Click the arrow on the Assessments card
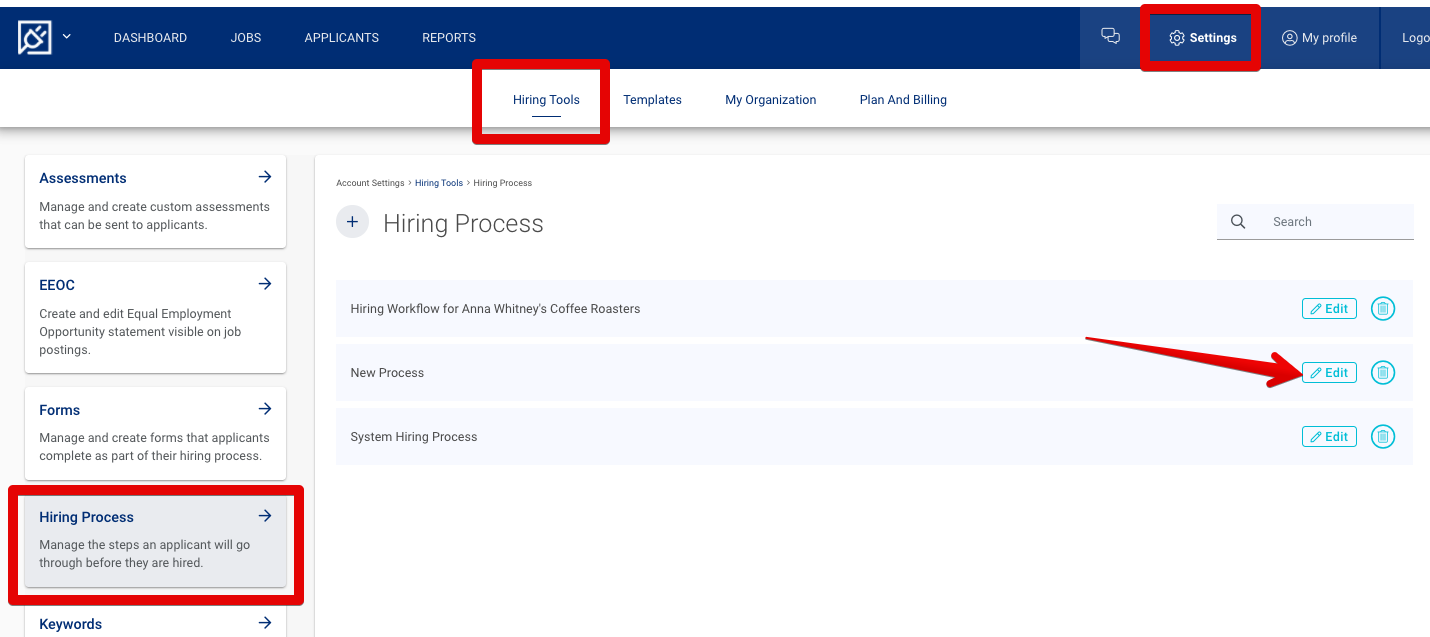Image resolution: width=1430 pixels, height=637 pixels. point(265,176)
